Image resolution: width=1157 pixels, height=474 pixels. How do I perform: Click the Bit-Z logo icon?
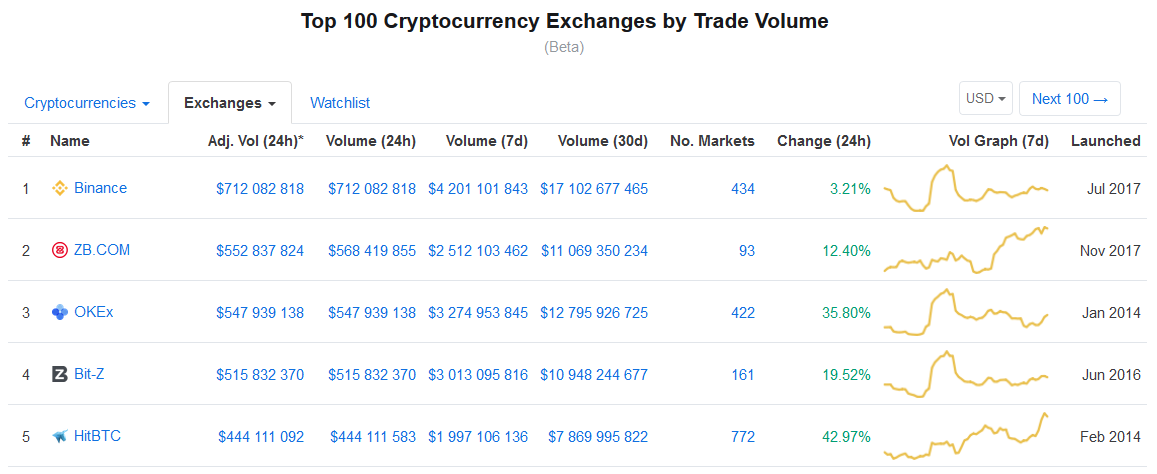click(x=59, y=374)
